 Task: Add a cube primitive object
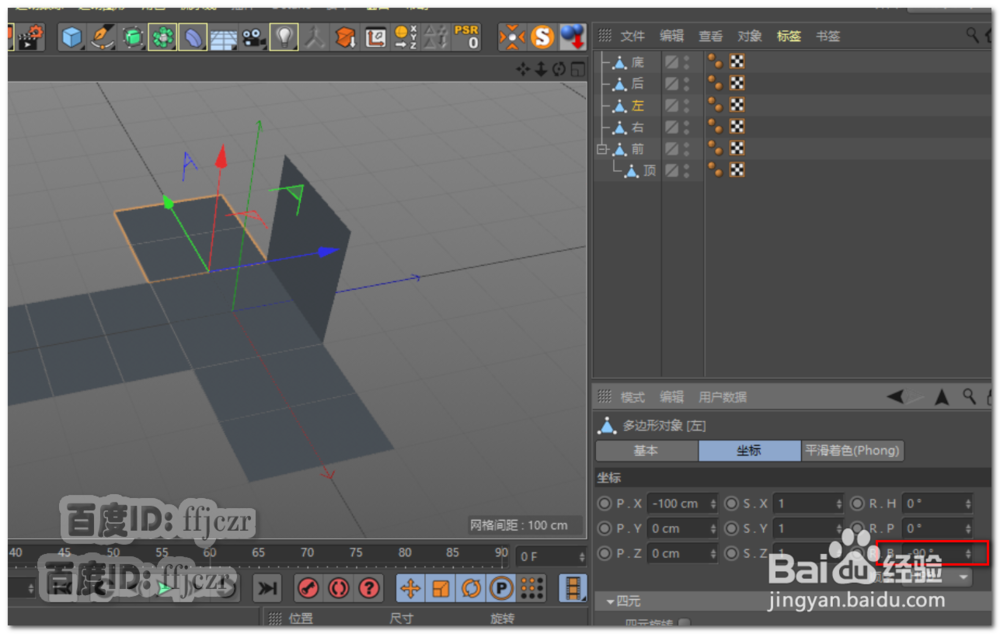pyautogui.click(x=71, y=38)
